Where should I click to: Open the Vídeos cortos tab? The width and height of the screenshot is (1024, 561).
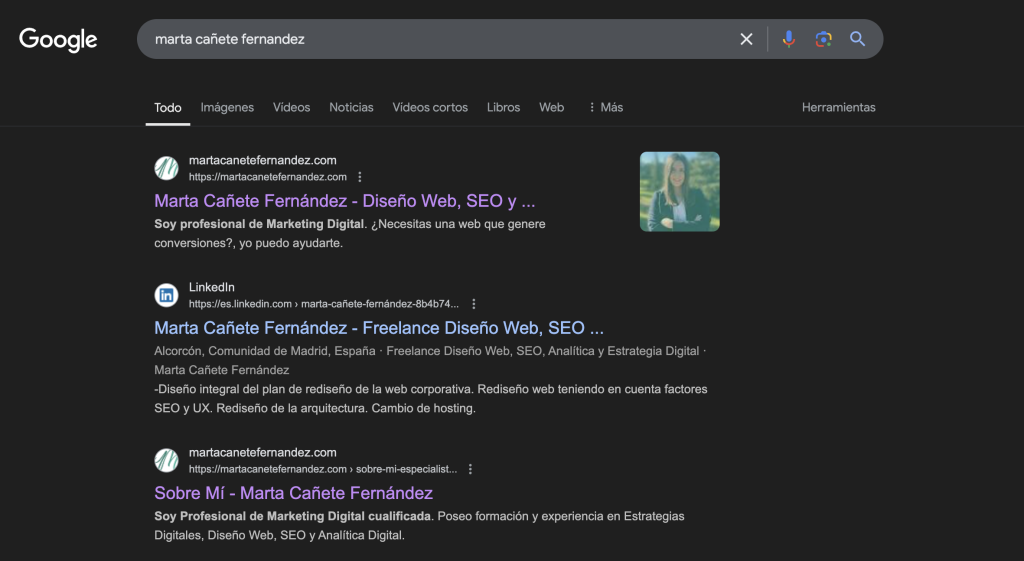pyautogui.click(x=430, y=107)
